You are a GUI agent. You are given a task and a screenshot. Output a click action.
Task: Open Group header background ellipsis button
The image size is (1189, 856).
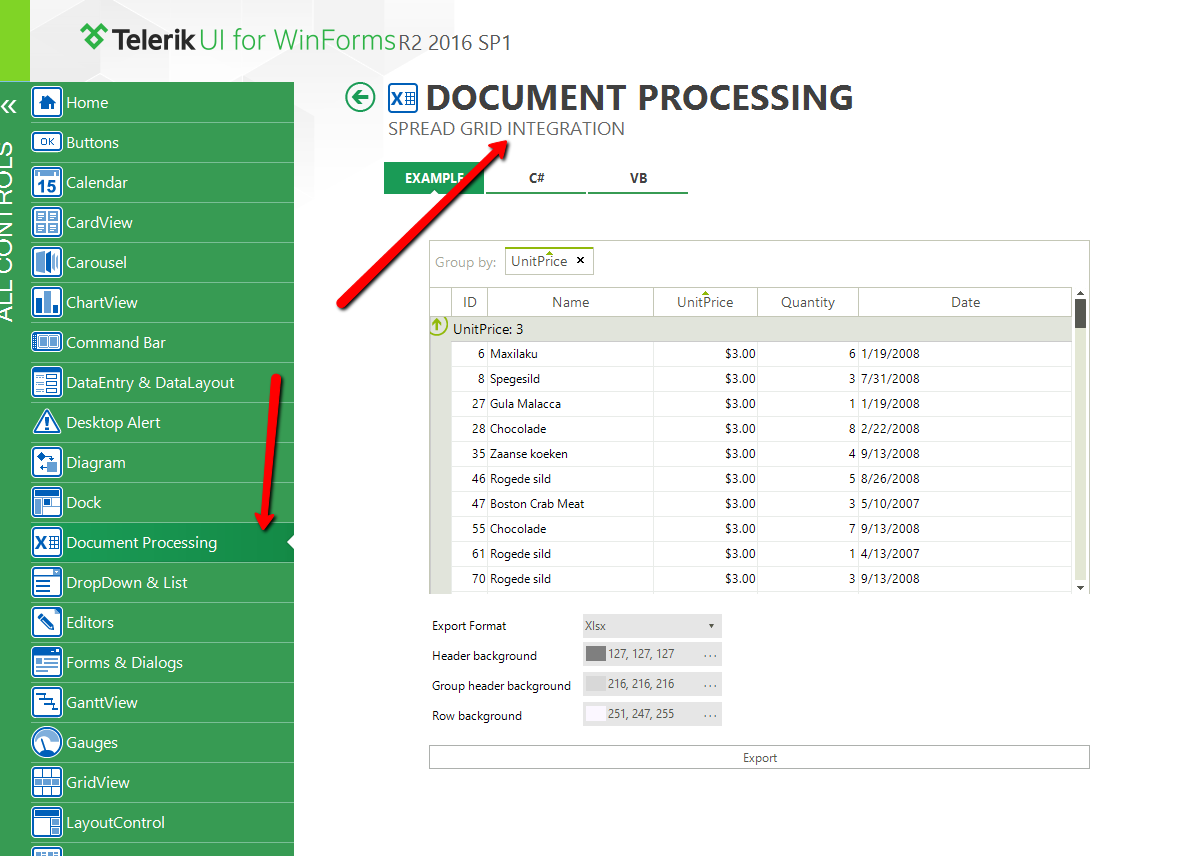click(x=710, y=685)
